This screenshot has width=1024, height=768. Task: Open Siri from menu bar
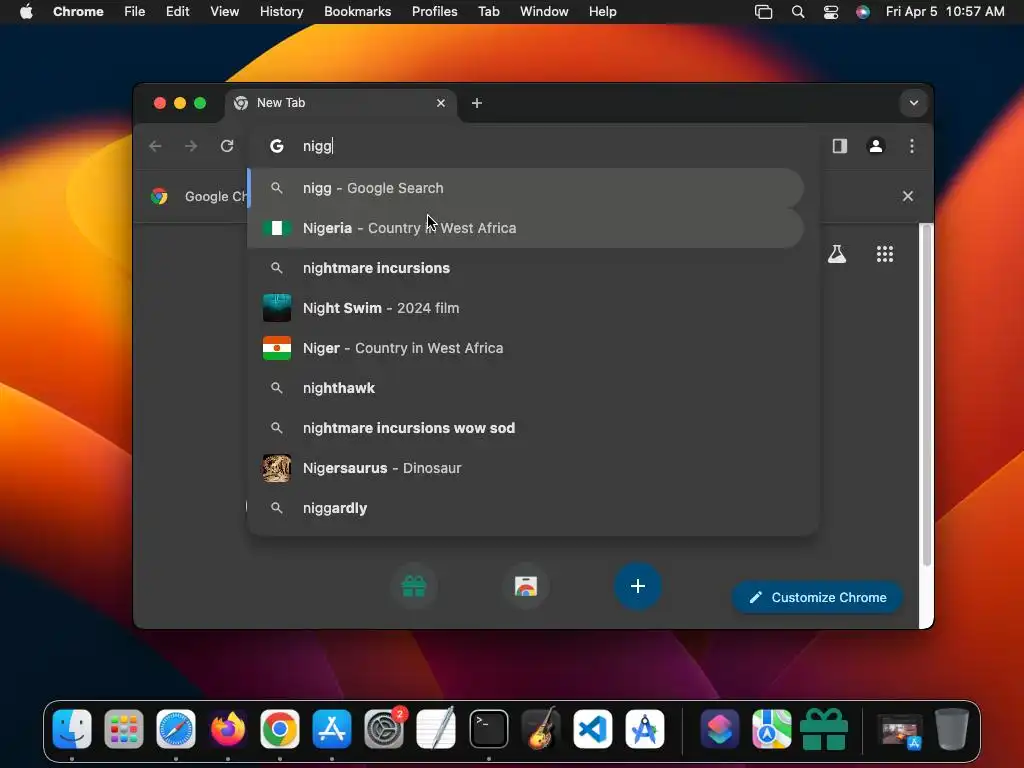863,12
